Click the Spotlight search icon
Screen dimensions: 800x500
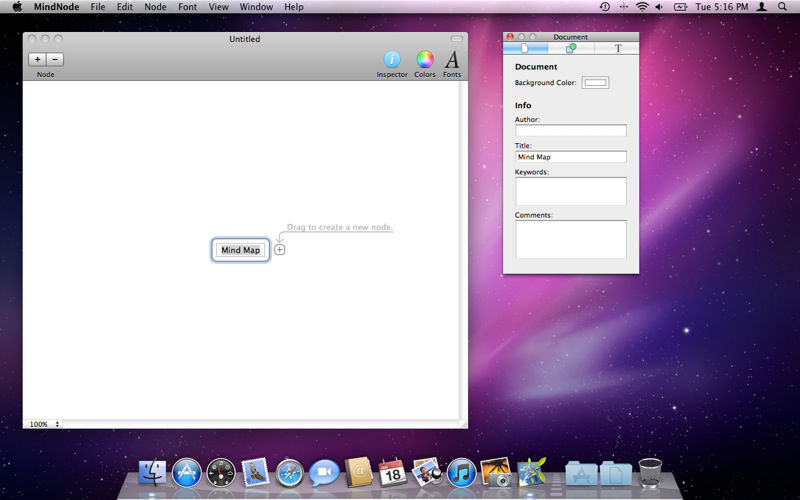782,7
